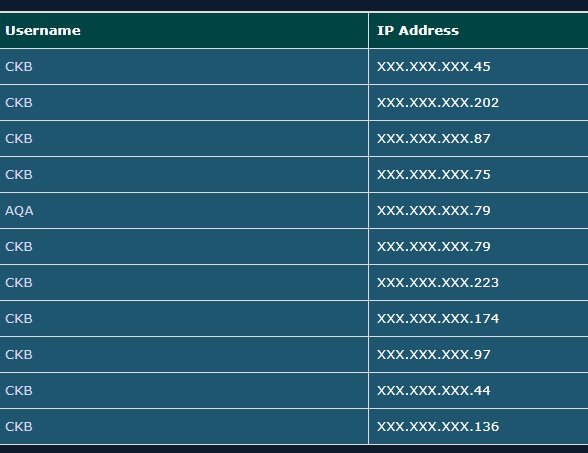
Task: Select the CKB username beside IP .202
Action: [x=19, y=103]
